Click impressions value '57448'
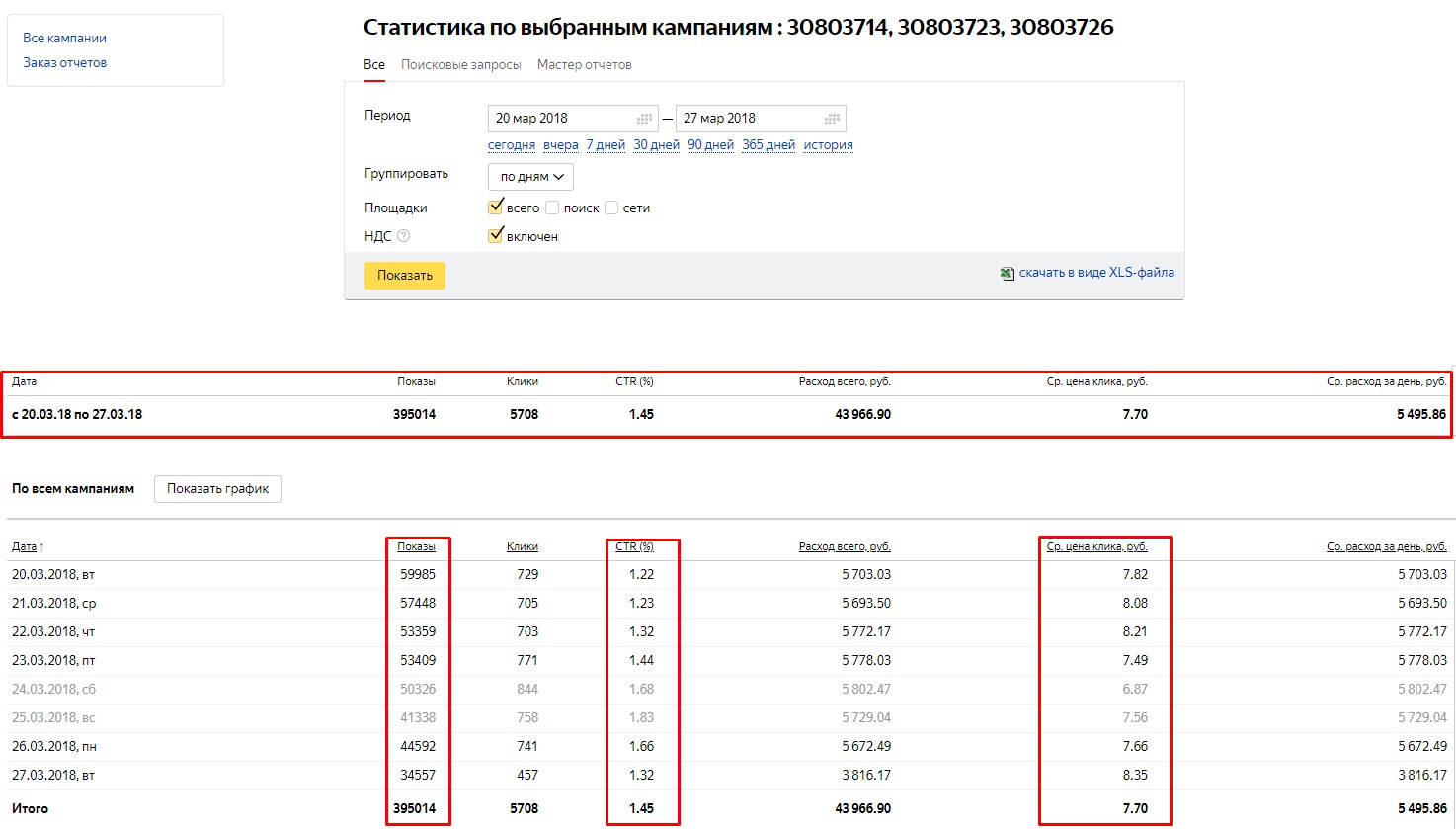The image size is (1456, 829). point(418,604)
